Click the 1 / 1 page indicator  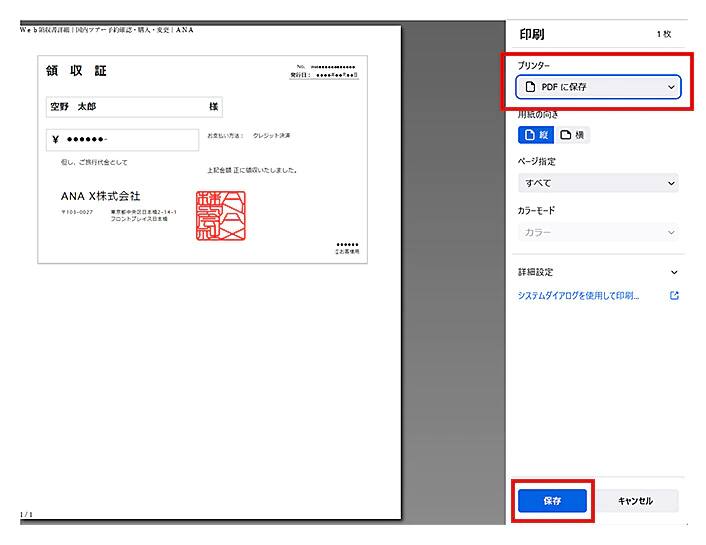(x=26, y=514)
